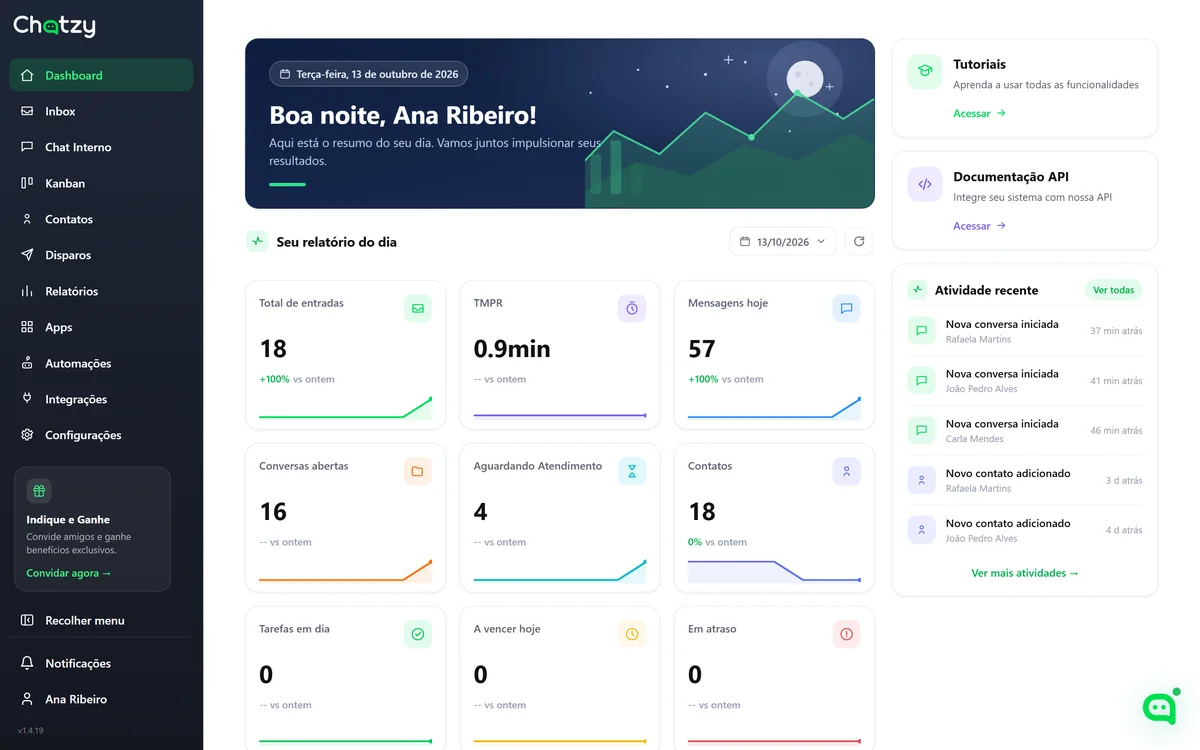Screen dimensions: 1200x750
Task: Open Relatórios in the sidebar
Action: tap(101, 292)
